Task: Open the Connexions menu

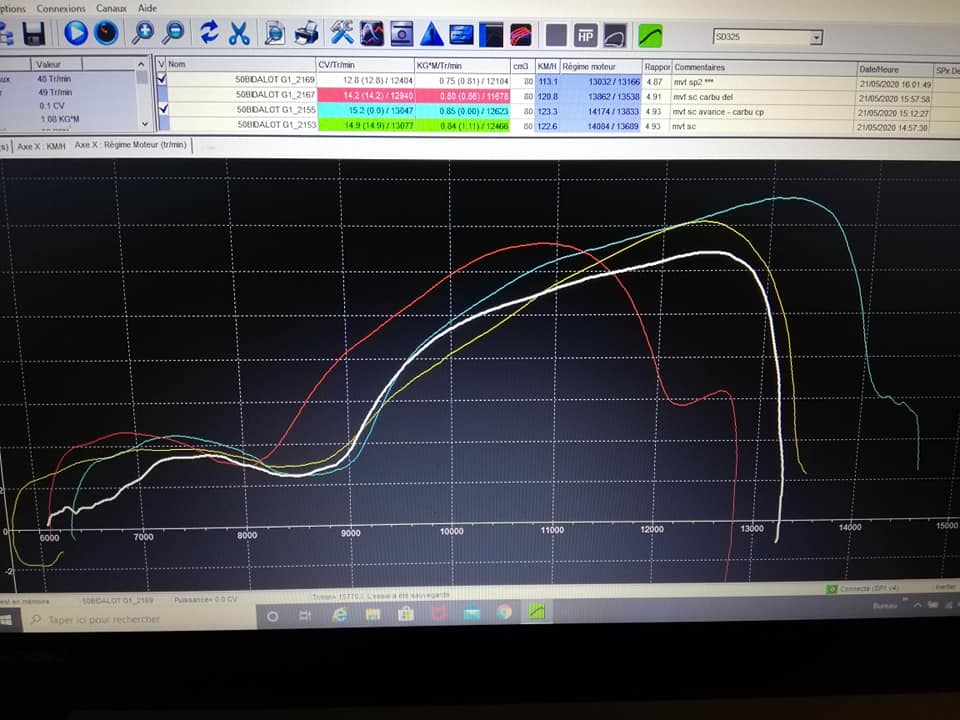Action: coord(60,7)
